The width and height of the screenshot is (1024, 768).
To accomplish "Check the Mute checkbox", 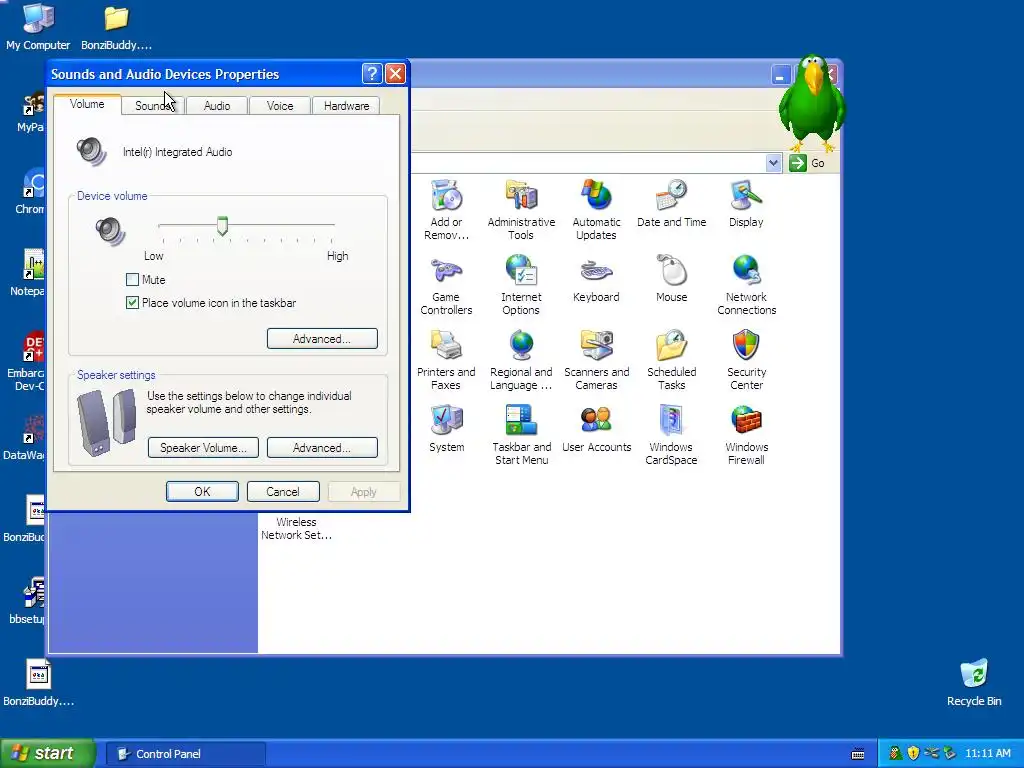I will 132,280.
